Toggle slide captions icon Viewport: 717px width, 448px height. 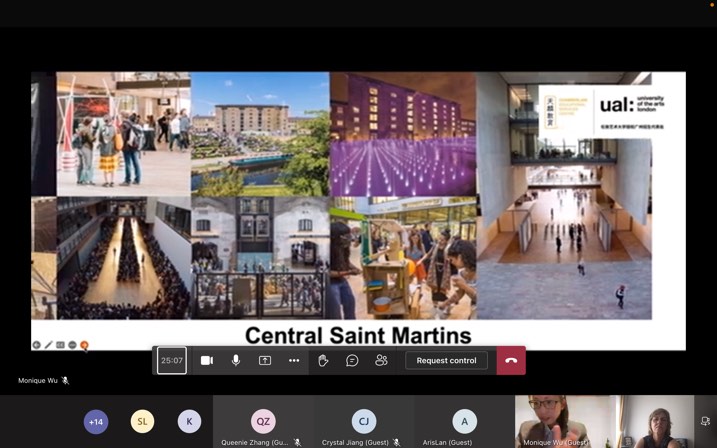[x=60, y=345]
